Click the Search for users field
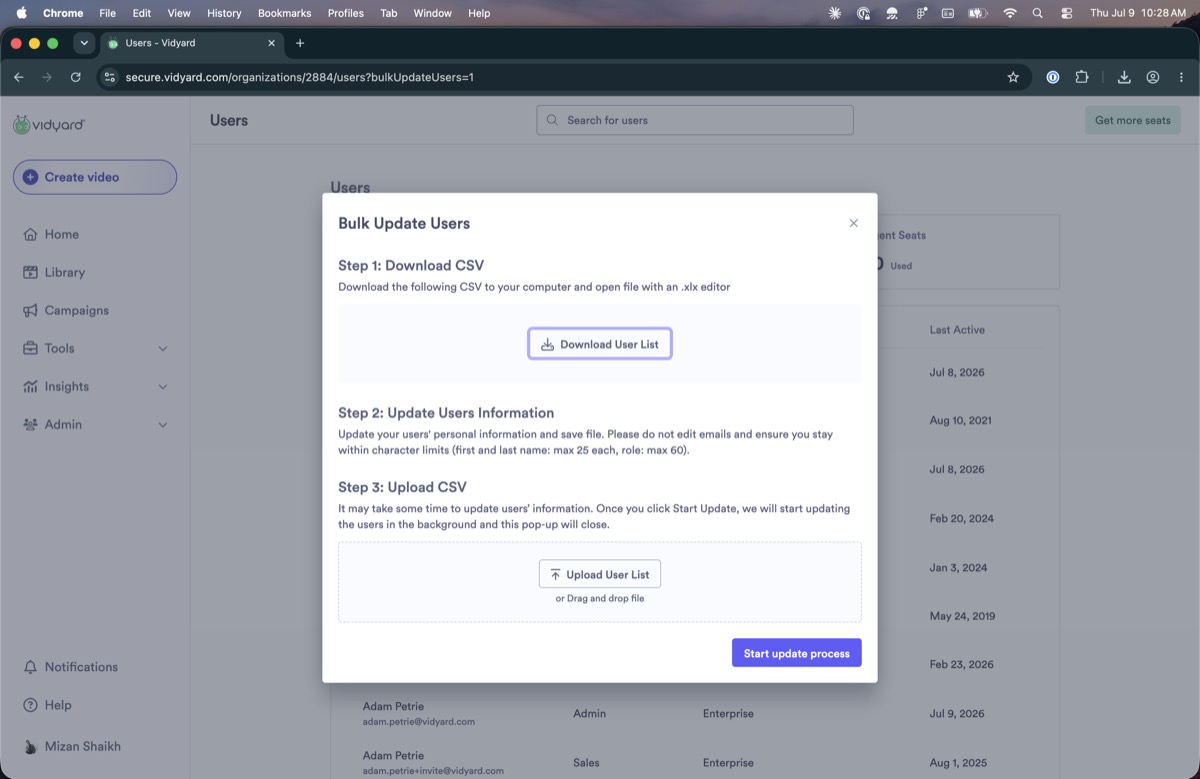Viewport: 1200px width, 779px height. (x=695, y=120)
